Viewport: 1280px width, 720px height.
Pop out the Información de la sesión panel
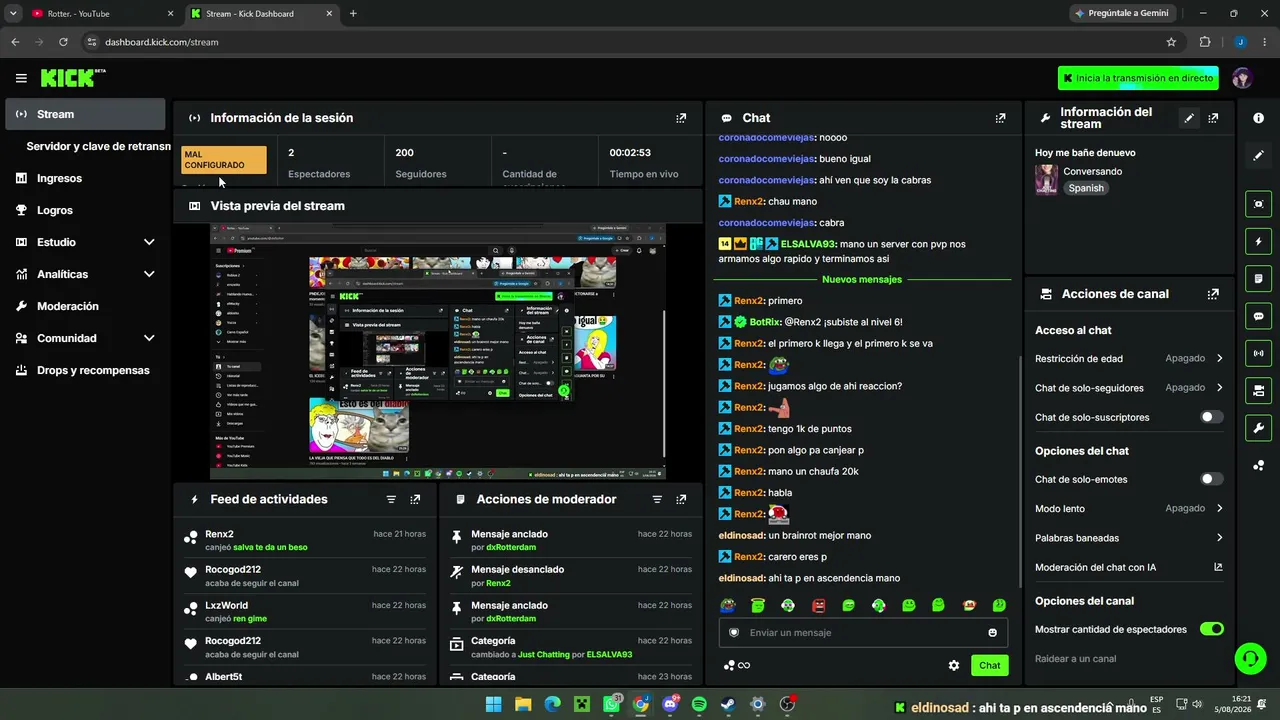click(681, 118)
